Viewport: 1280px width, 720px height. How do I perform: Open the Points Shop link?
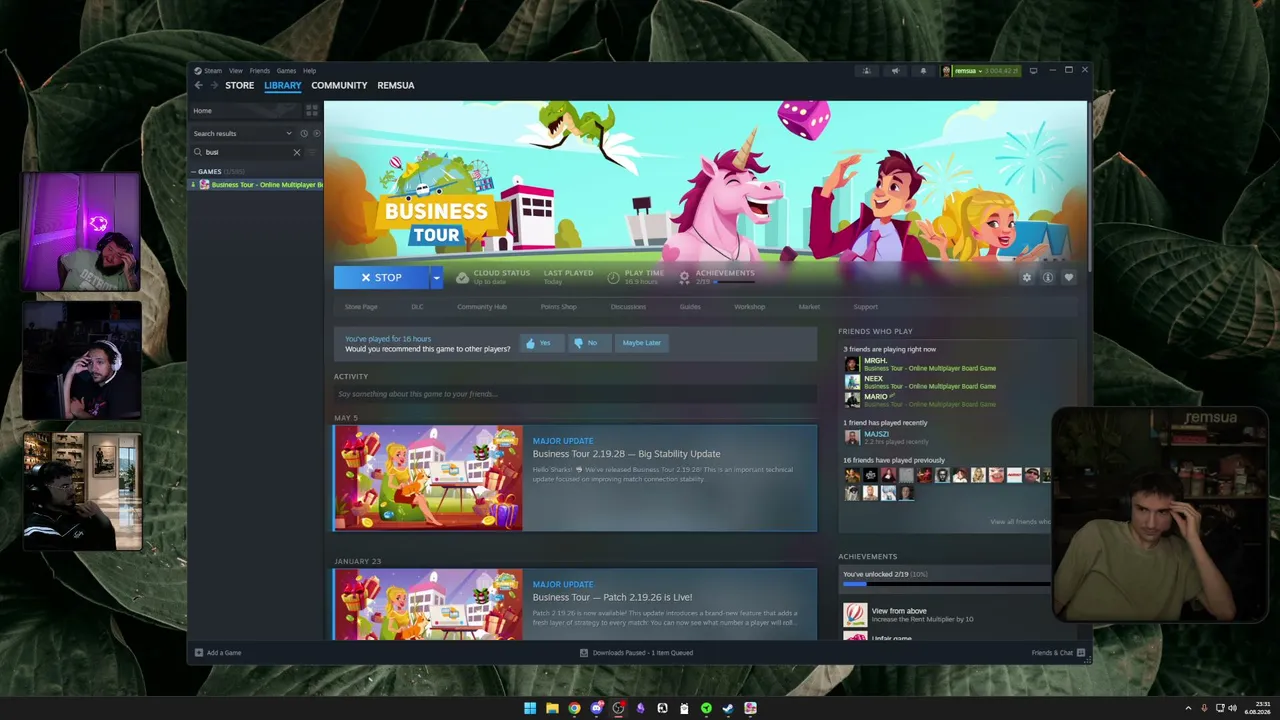pos(558,307)
